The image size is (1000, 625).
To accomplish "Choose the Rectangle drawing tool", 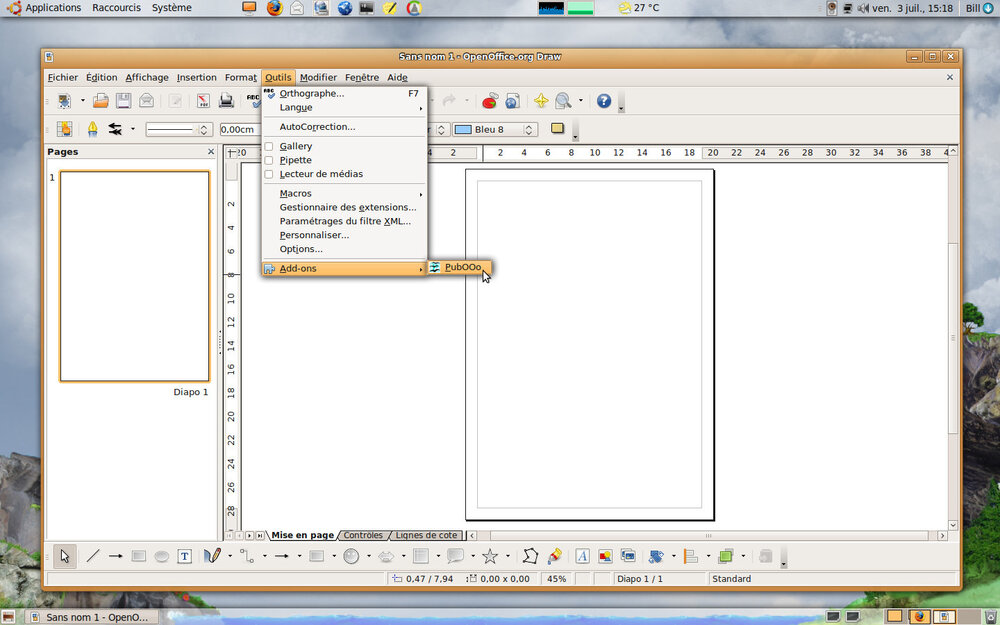I will coord(139,556).
